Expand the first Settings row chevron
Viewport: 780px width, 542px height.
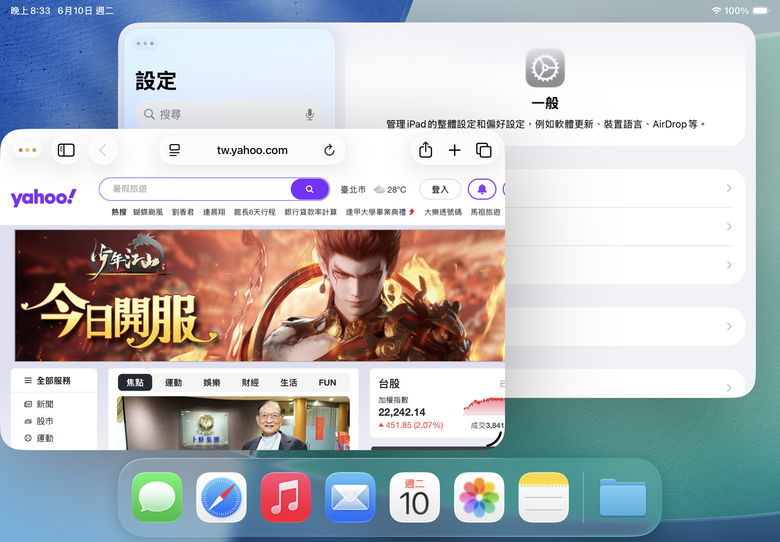coord(729,188)
